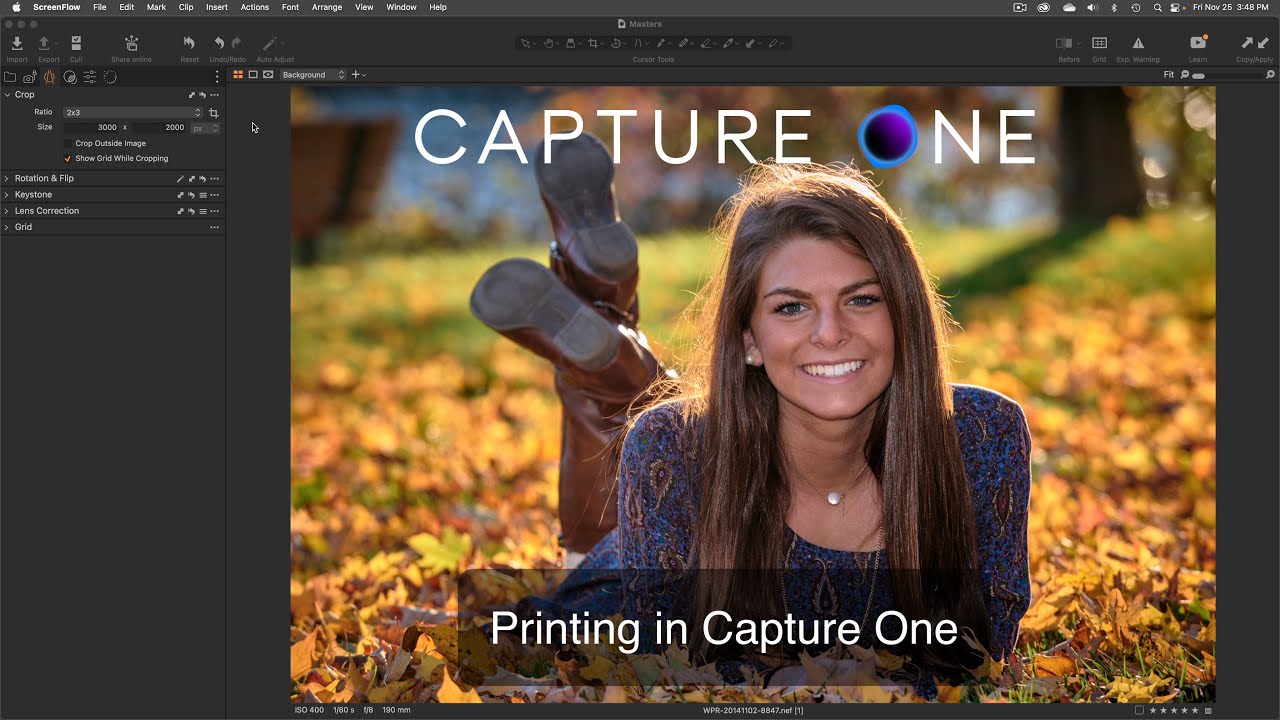
Task: Open the Spotlight search icon in menu bar
Action: tap(1158, 7)
